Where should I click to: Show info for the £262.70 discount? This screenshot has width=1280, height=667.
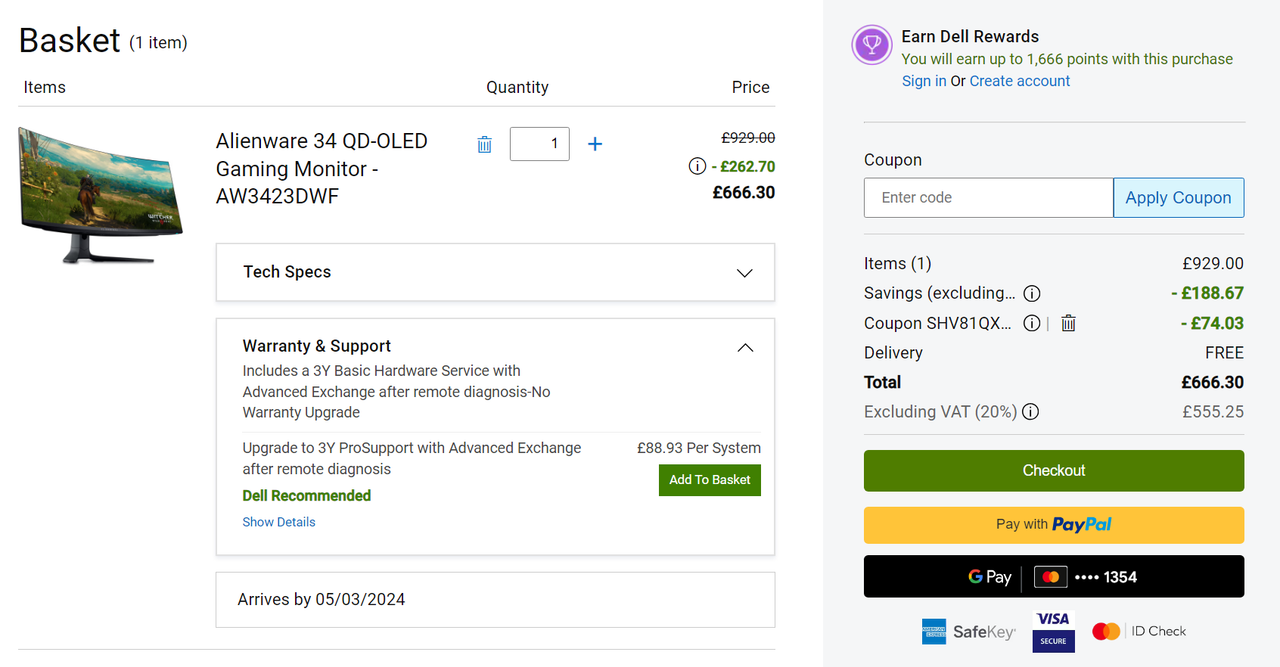697,166
